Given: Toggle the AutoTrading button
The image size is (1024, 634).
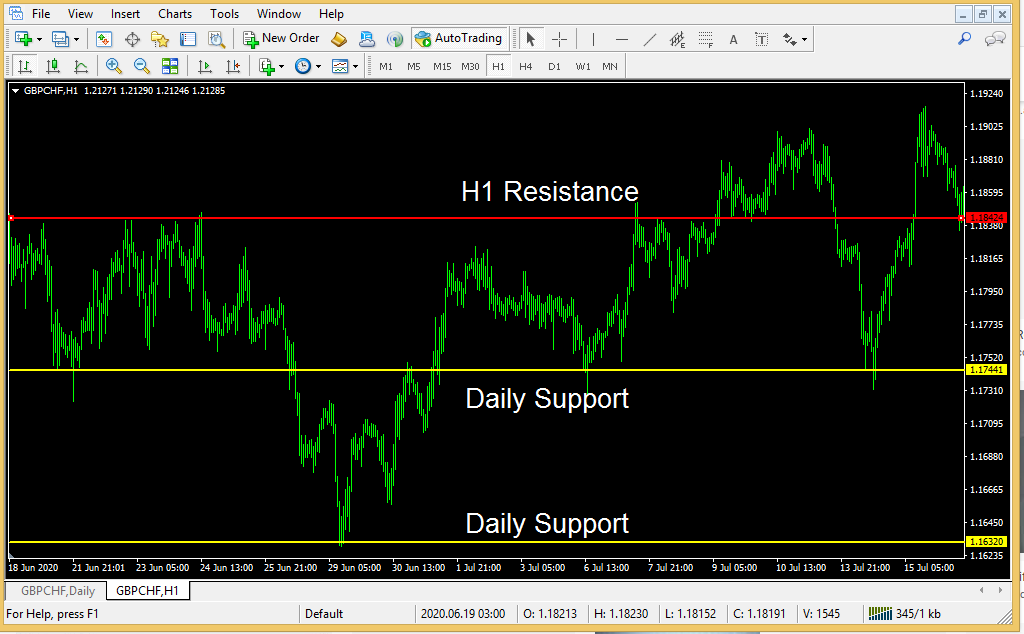Looking at the screenshot, I should click(x=458, y=39).
